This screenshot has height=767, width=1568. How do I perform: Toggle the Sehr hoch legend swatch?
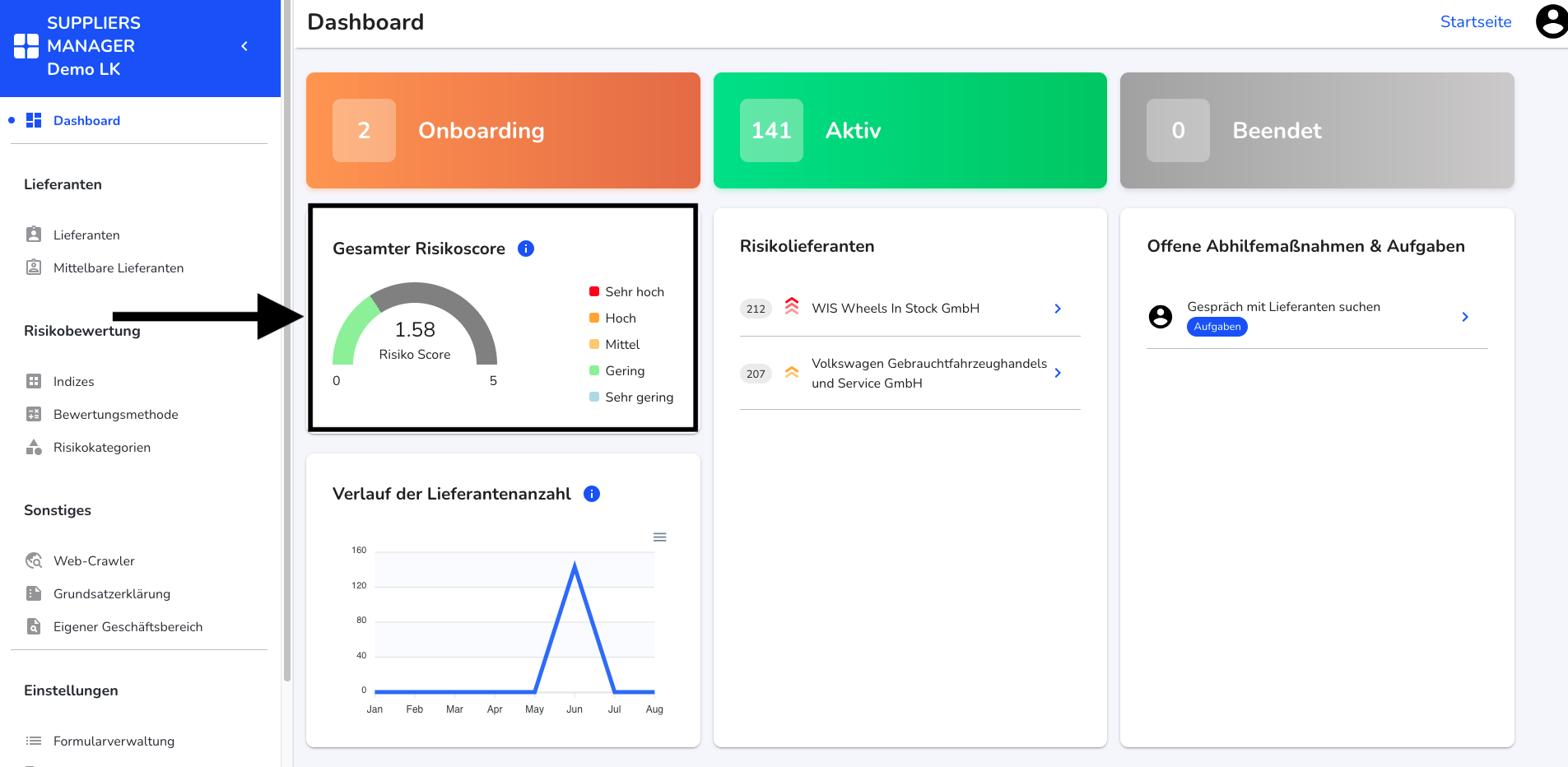coord(594,291)
